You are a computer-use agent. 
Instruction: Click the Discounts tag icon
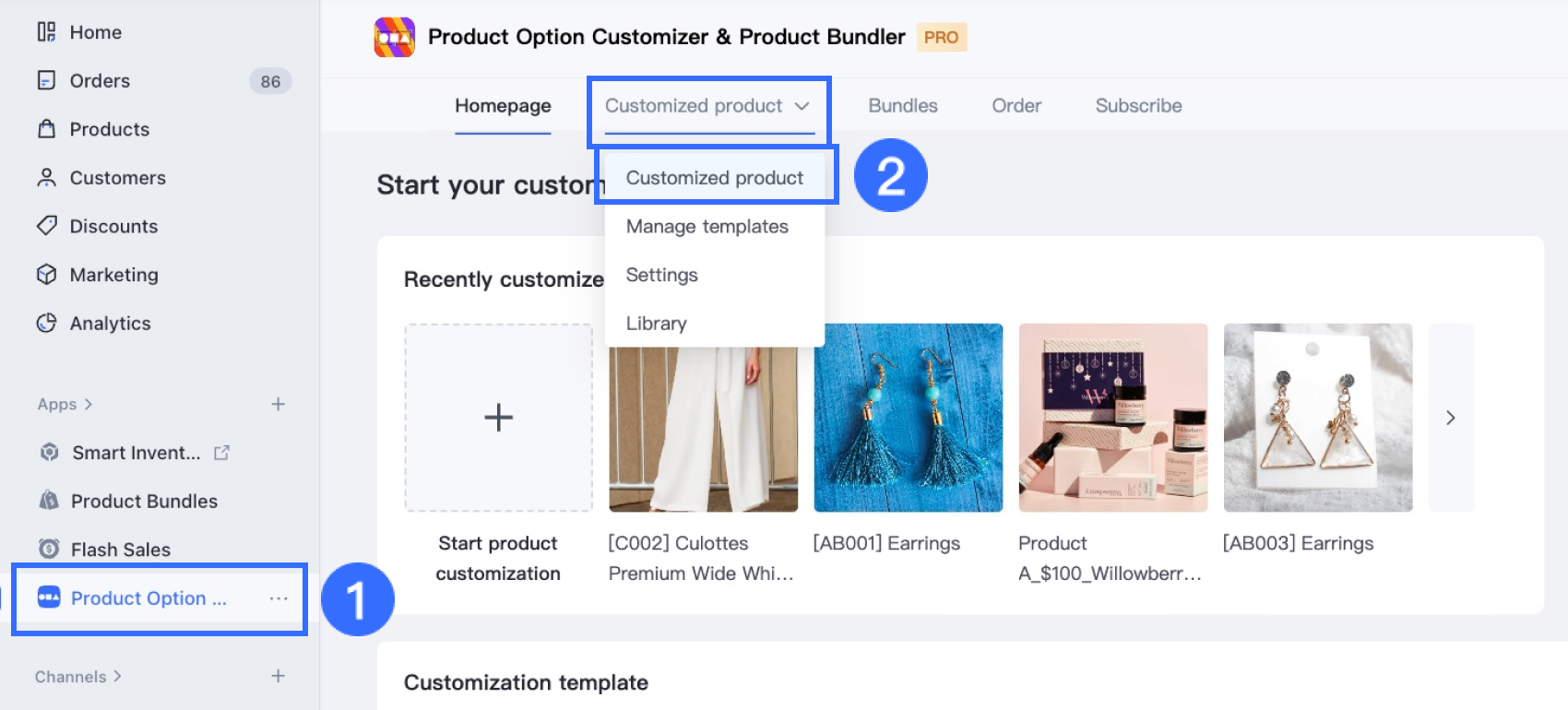[46, 226]
